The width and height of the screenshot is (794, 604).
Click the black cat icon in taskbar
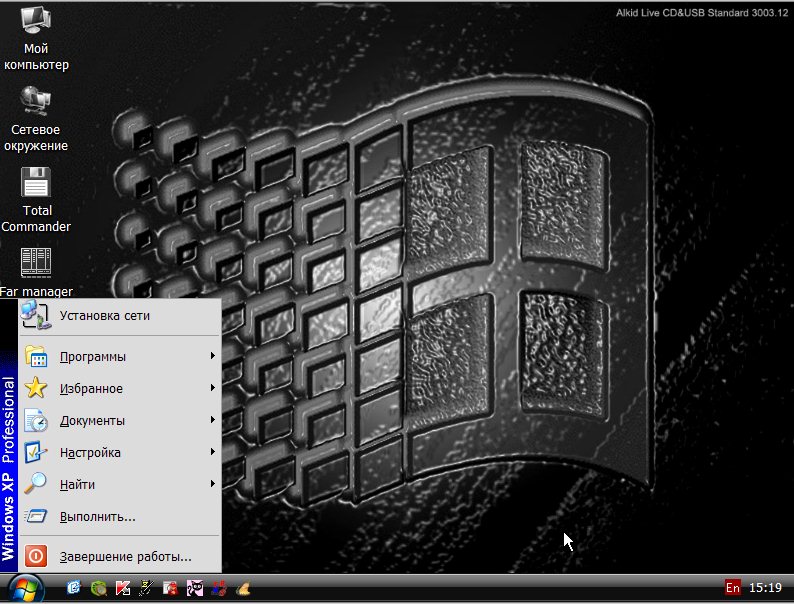click(x=195, y=588)
